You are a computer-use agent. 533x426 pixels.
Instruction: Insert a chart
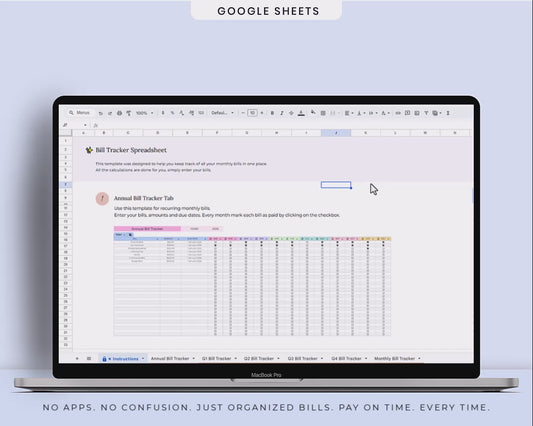[x=417, y=113]
